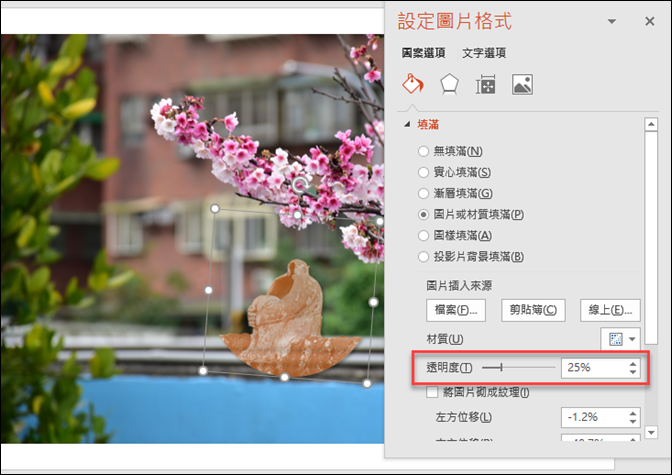Select 投影片背景填滿(B) radio option
The width and height of the screenshot is (672, 475).
click(x=423, y=256)
